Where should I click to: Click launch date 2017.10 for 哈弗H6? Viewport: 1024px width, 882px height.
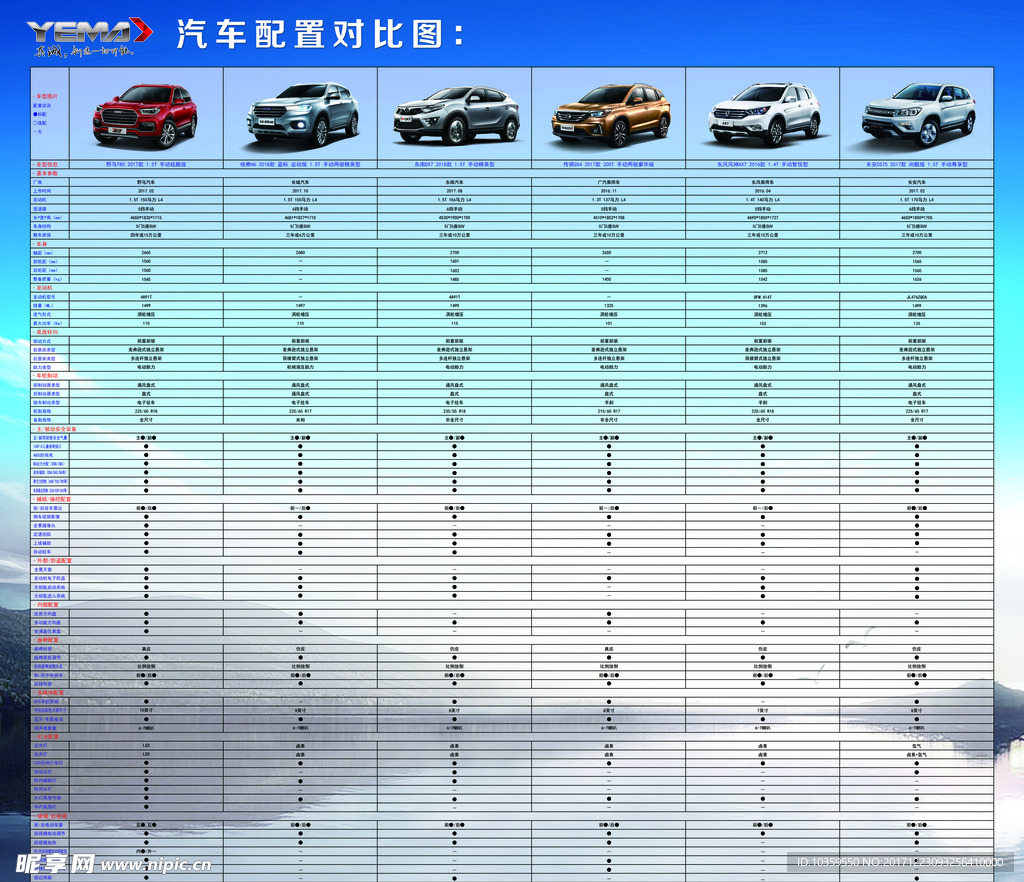point(300,191)
